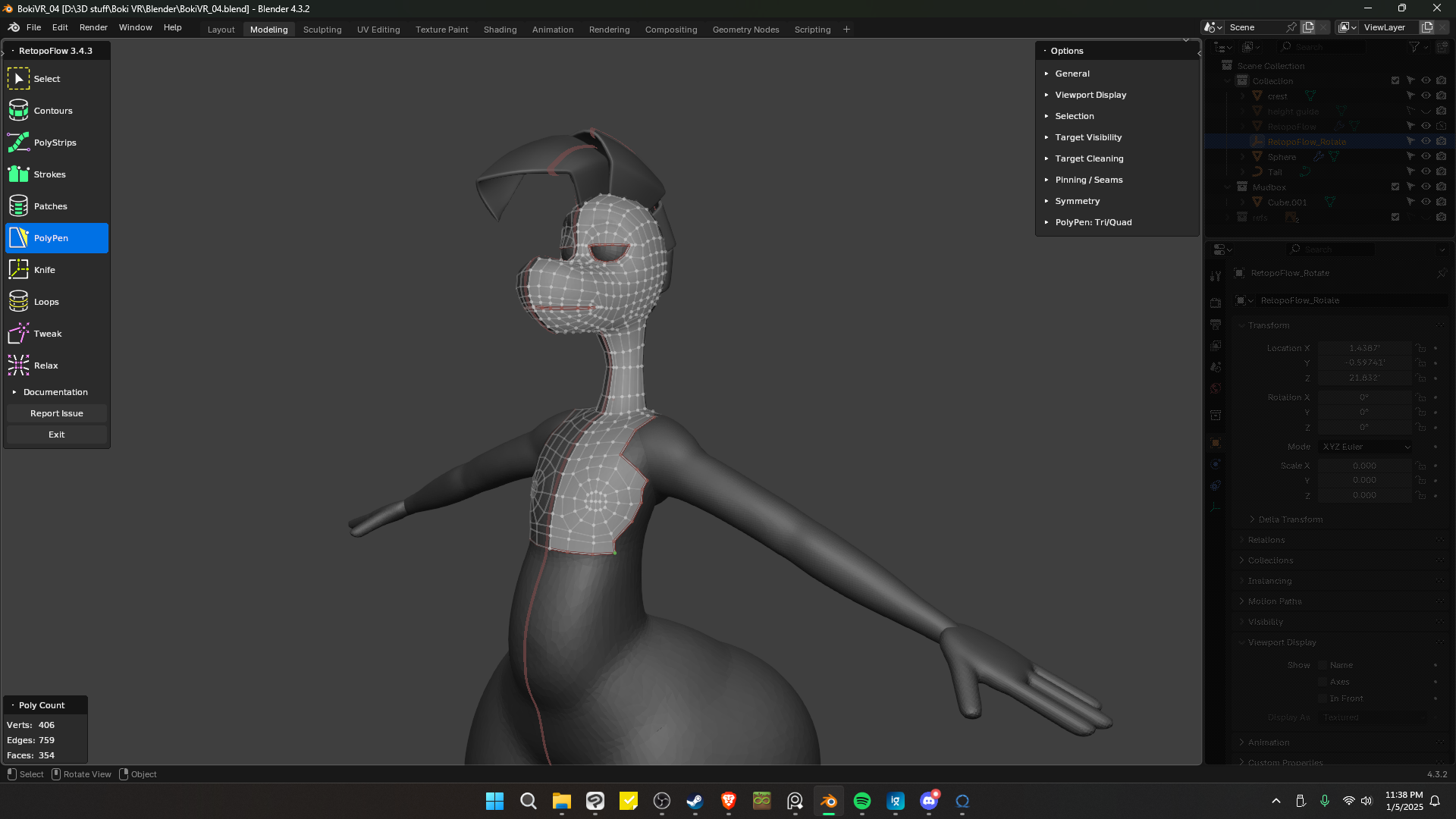Pin the Scene datablock
Image resolution: width=1456 pixels, height=819 pixels.
[1291, 27]
